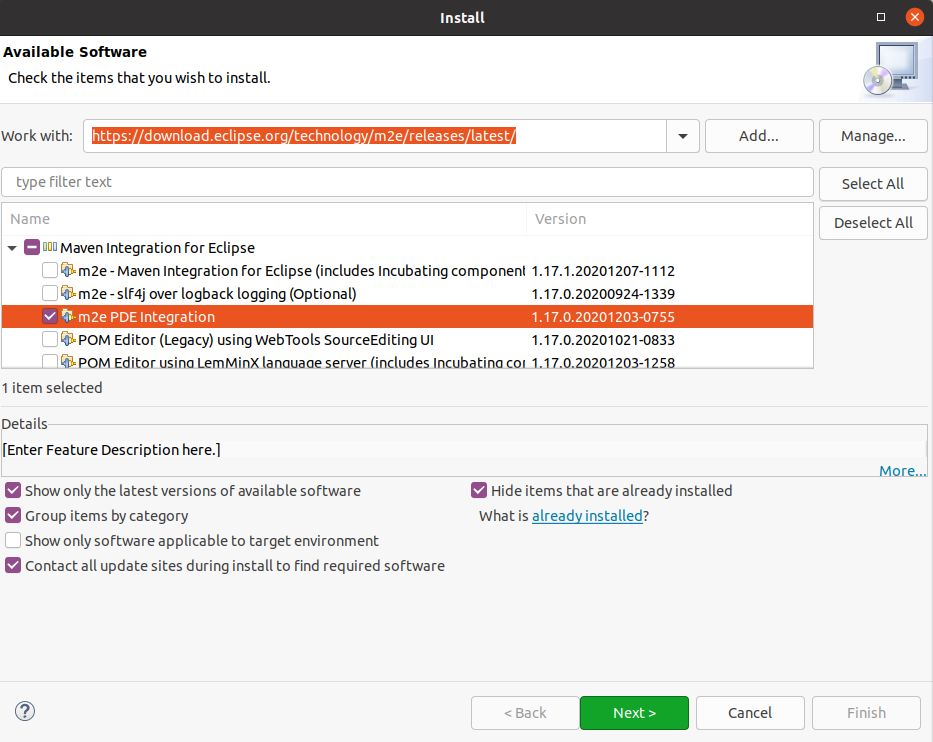Screen dimensions: 933x742
Task: Click version 1.17.0.20201021-0833 cell
Action: pyautogui.click(x=603, y=340)
